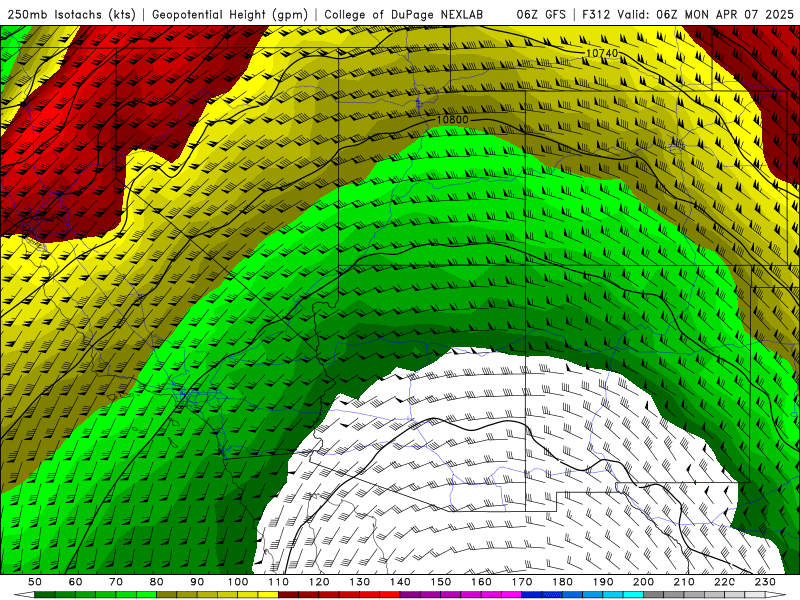800x600 pixels.
Task: Click the bright green legend swatch left of 80
Action: click(x=146, y=595)
